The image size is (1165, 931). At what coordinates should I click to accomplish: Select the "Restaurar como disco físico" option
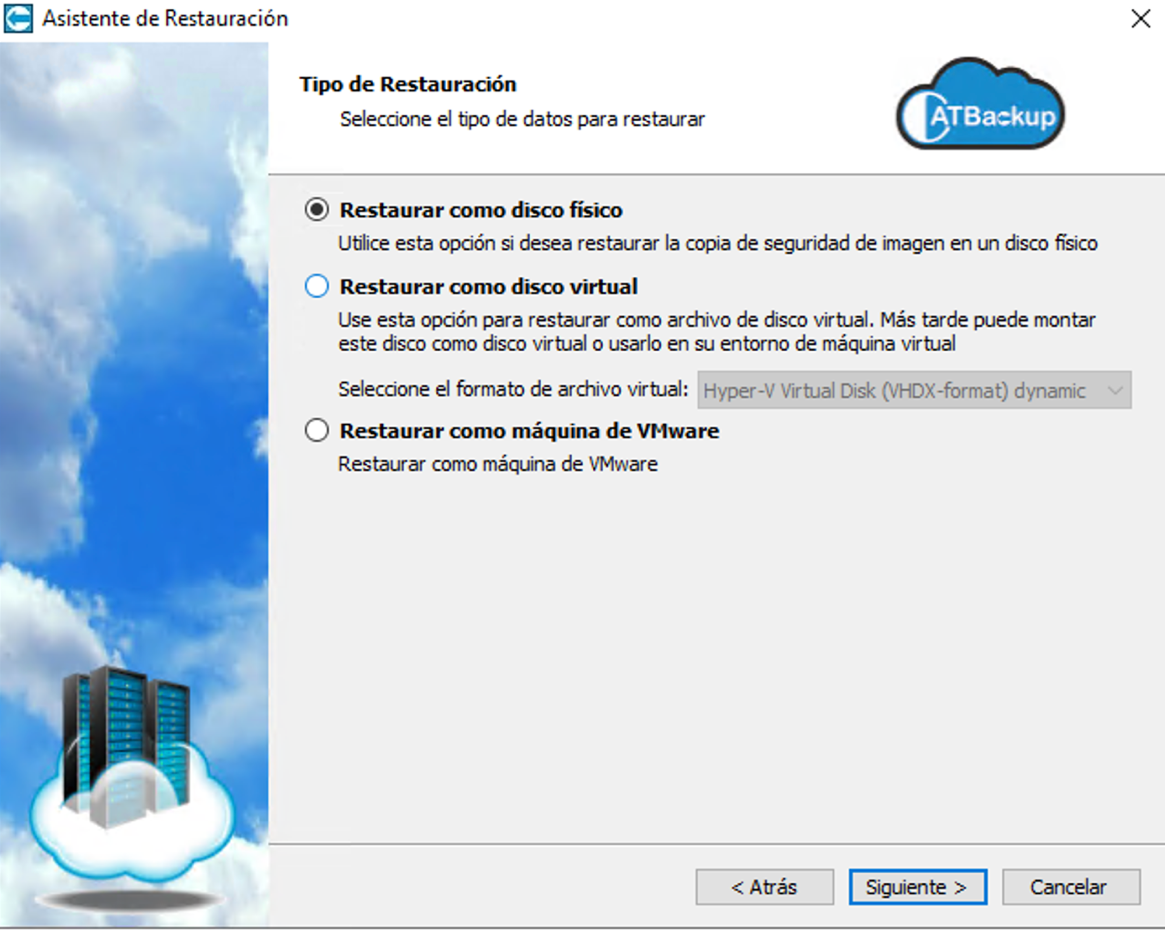317,210
